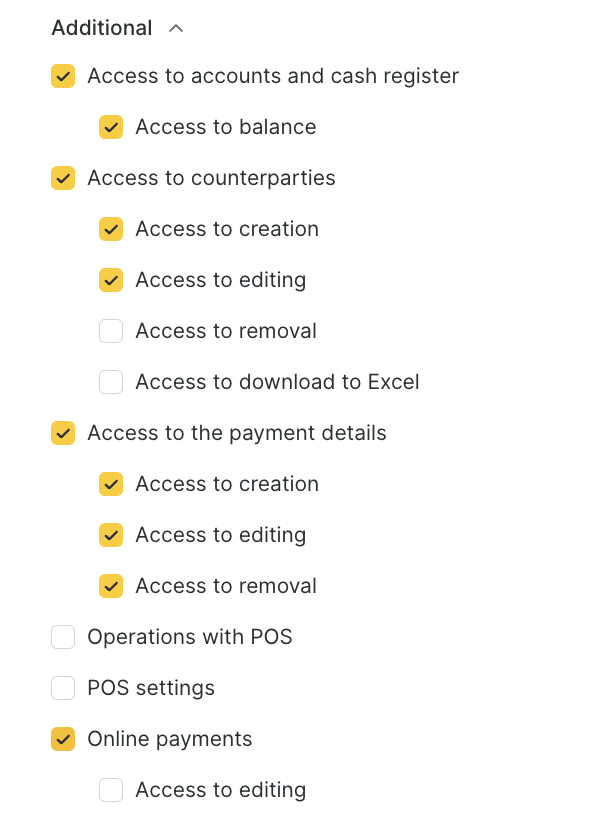The height and width of the screenshot is (826, 612).
Task: Uncheck Online payments checkbox
Action: click(x=63, y=739)
